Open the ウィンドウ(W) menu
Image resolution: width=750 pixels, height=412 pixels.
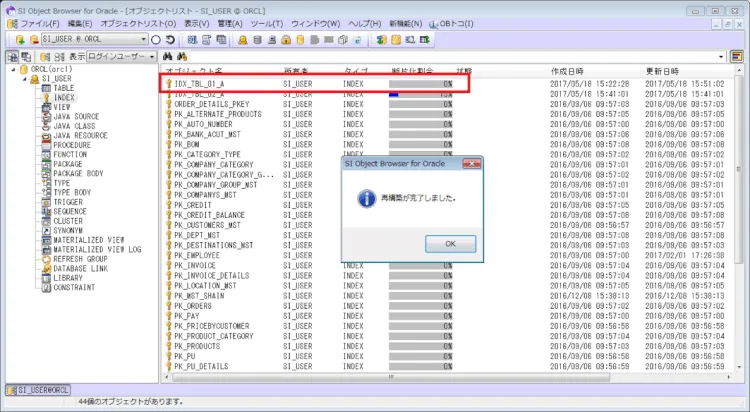[316, 23]
